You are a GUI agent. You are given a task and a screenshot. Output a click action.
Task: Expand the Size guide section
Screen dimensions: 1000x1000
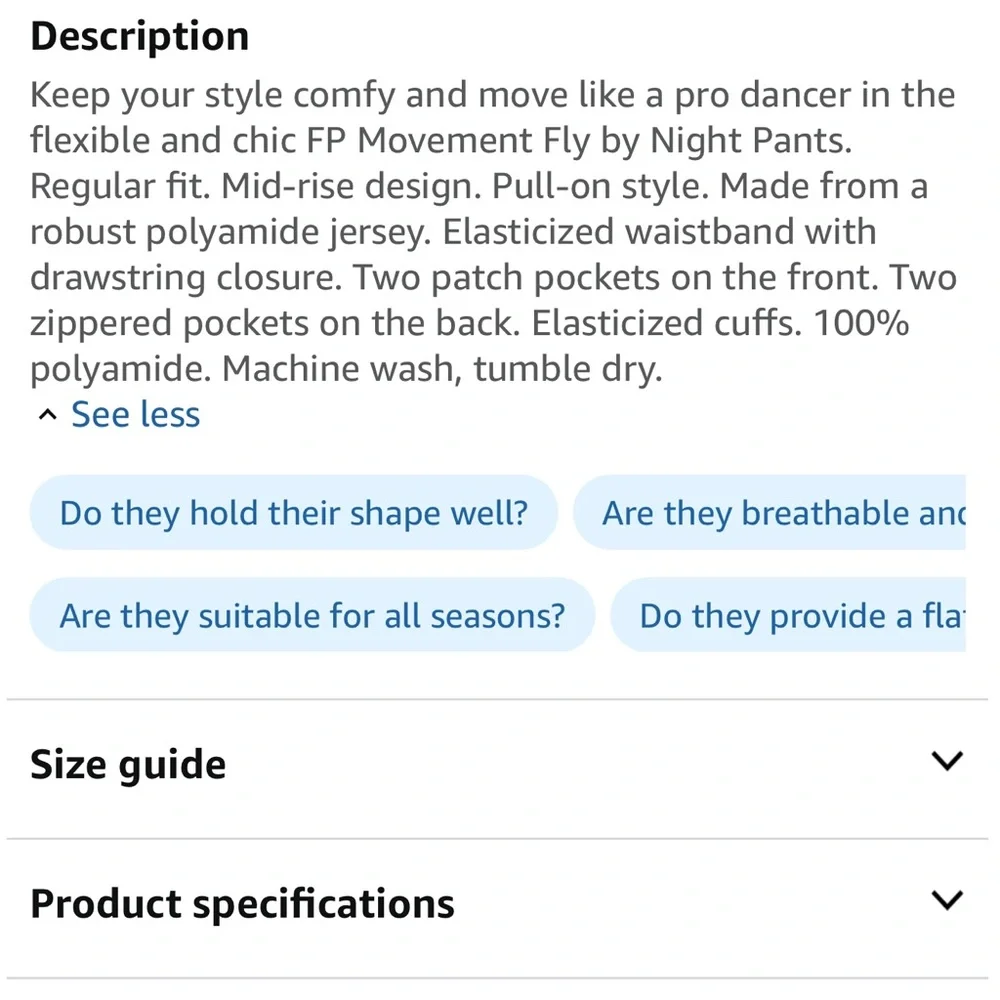(128, 765)
